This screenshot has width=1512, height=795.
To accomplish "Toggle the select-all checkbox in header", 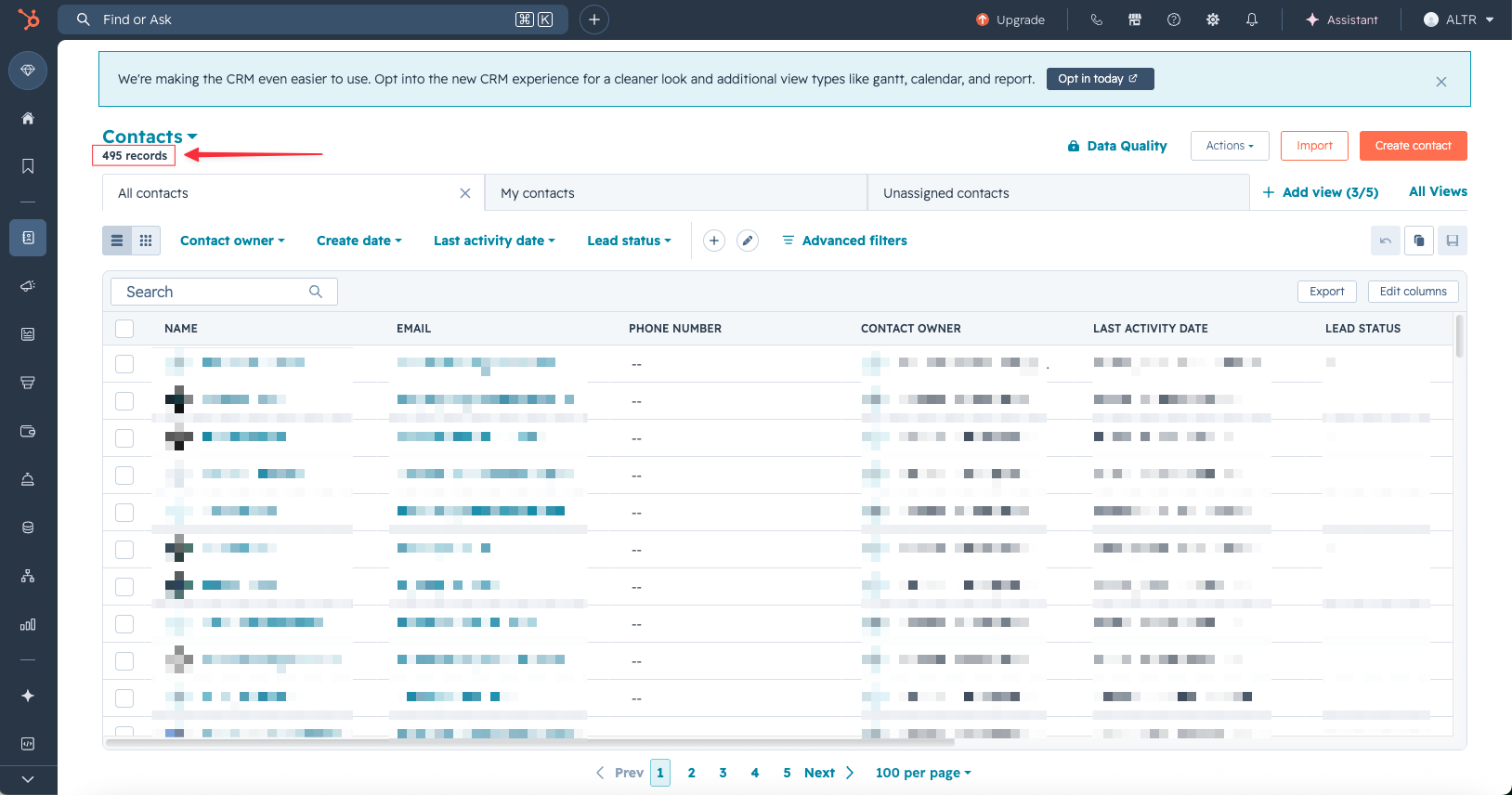I will tap(124, 328).
